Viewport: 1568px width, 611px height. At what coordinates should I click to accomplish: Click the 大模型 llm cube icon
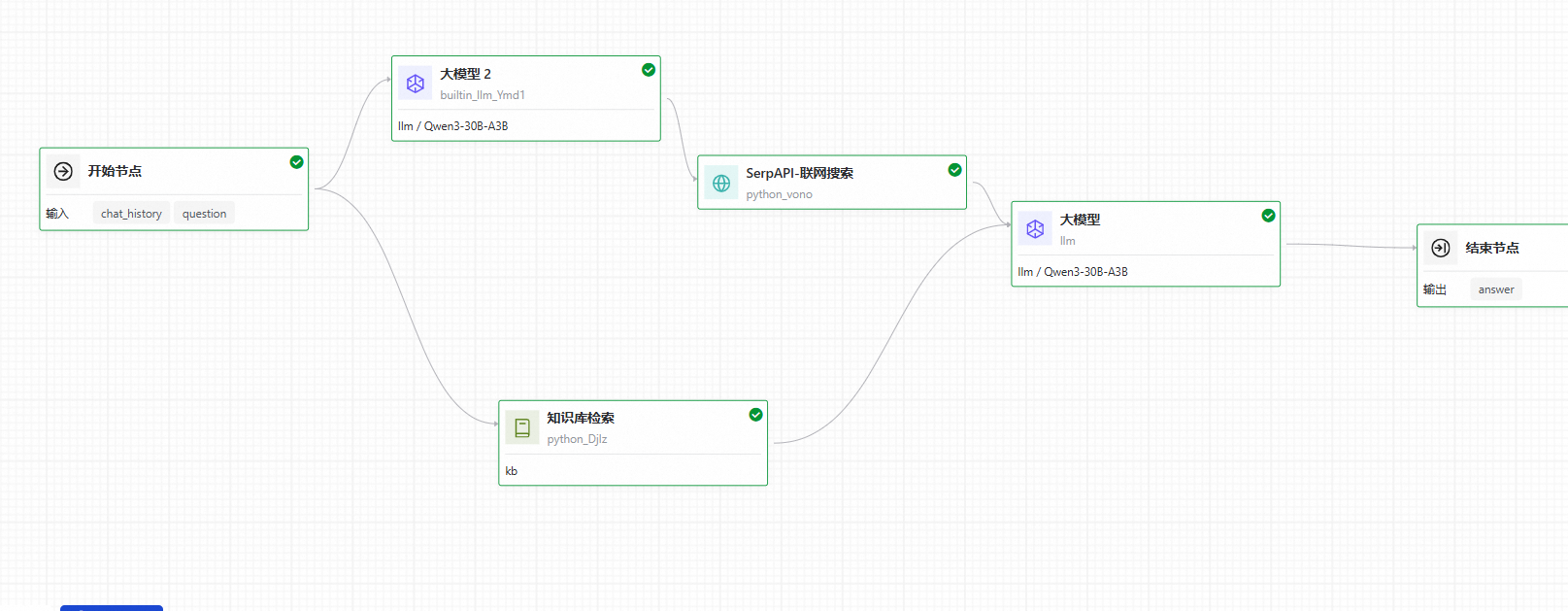(1035, 229)
